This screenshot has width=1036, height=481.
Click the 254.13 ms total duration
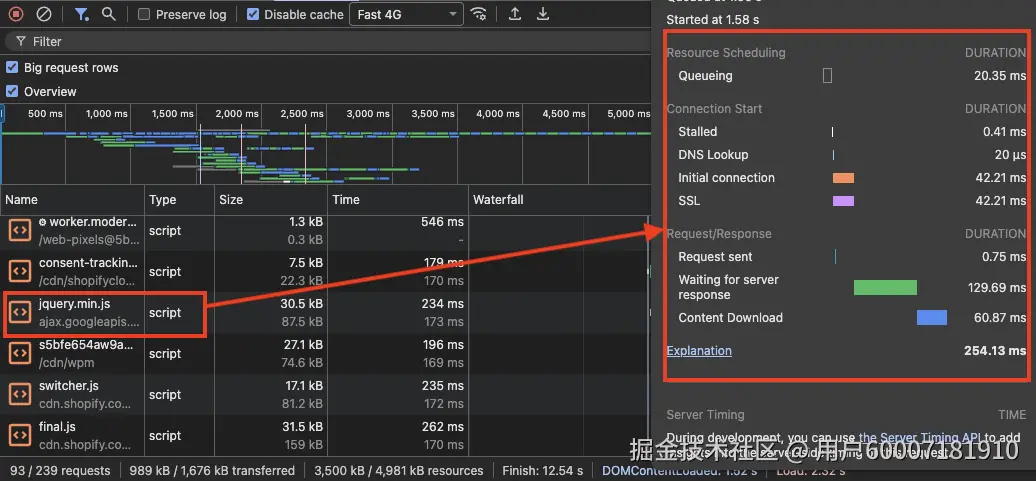click(995, 351)
